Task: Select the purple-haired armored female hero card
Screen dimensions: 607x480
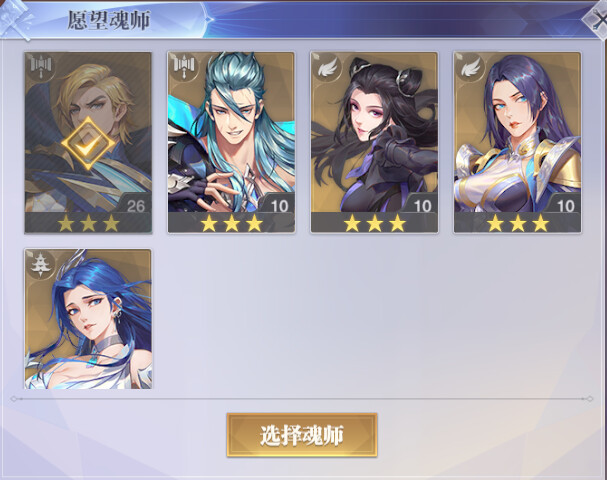Action: pyautogui.click(x=517, y=142)
